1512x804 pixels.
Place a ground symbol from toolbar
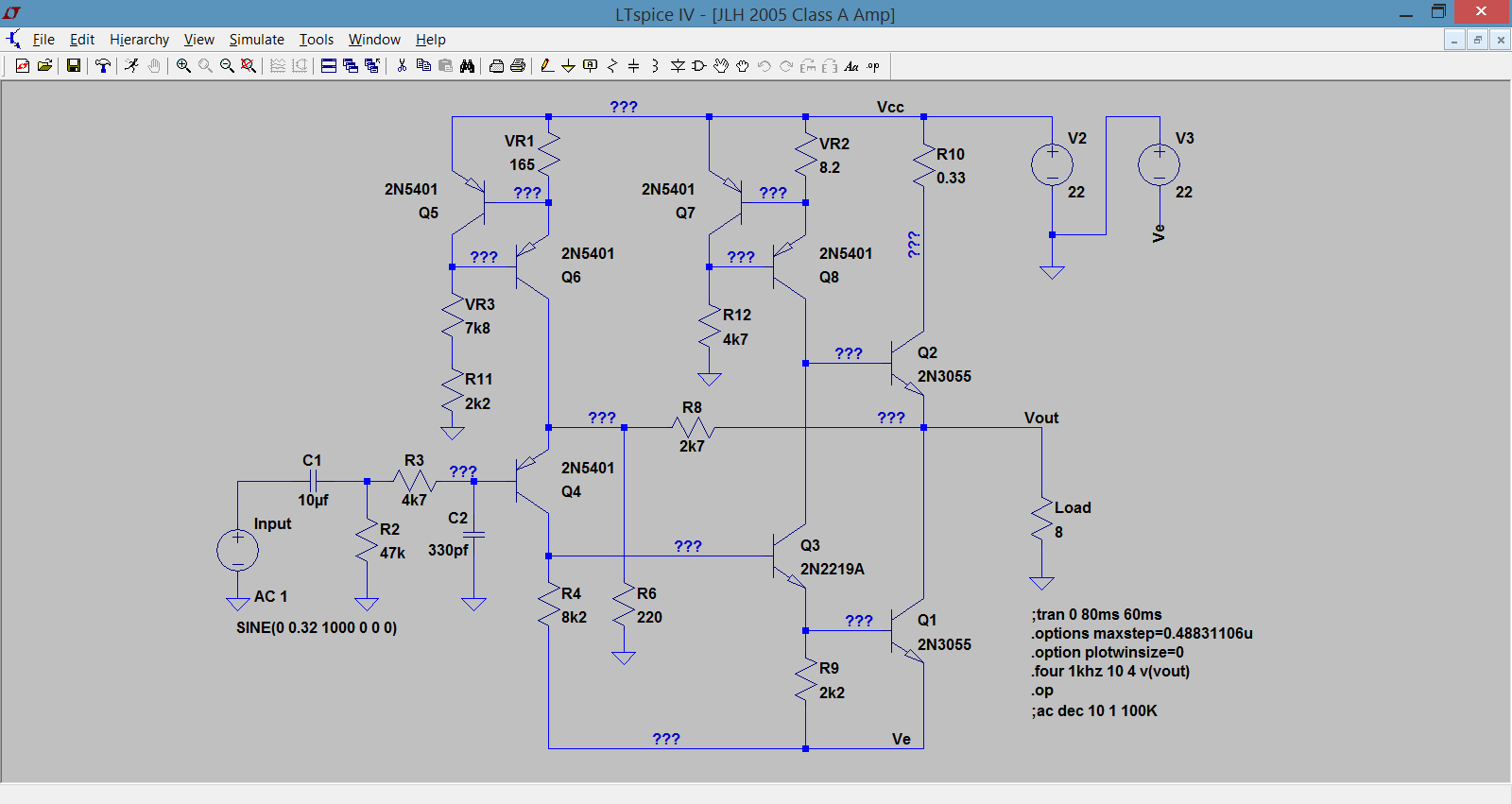click(568, 66)
